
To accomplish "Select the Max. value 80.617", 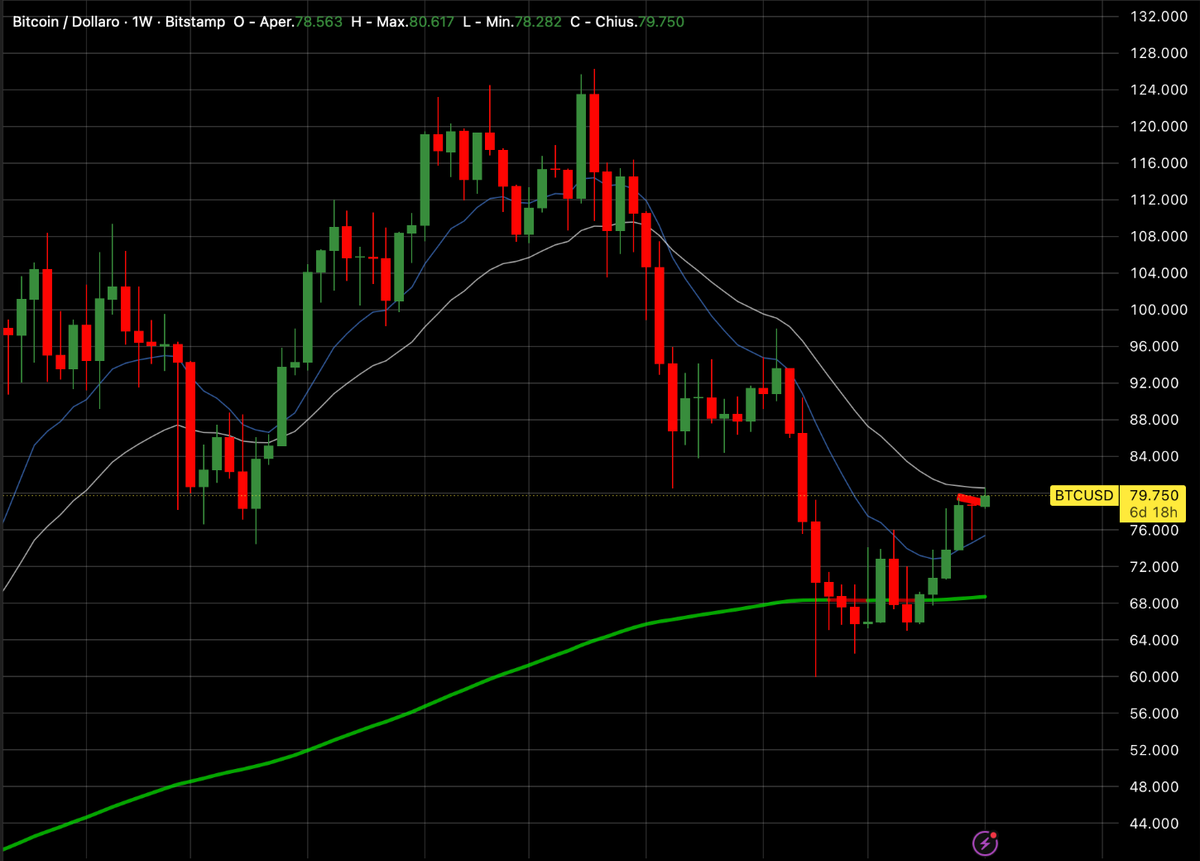I will click(432, 20).
